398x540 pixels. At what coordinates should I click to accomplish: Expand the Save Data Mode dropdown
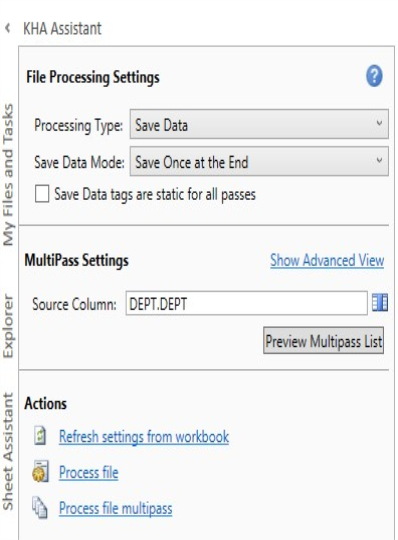(x=259, y=162)
